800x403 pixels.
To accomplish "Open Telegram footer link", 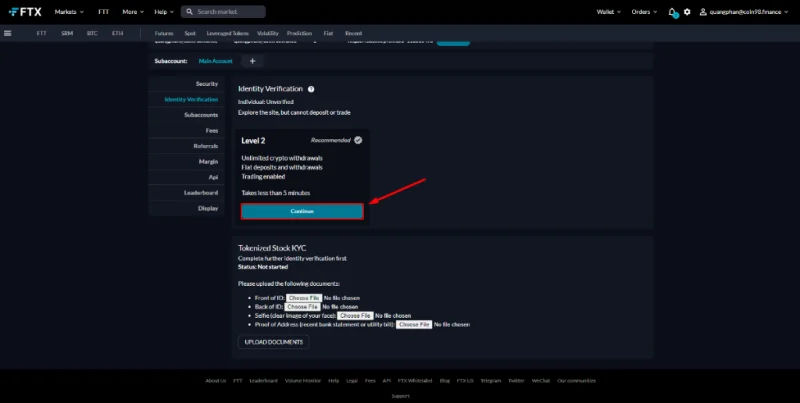I will click(490, 381).
